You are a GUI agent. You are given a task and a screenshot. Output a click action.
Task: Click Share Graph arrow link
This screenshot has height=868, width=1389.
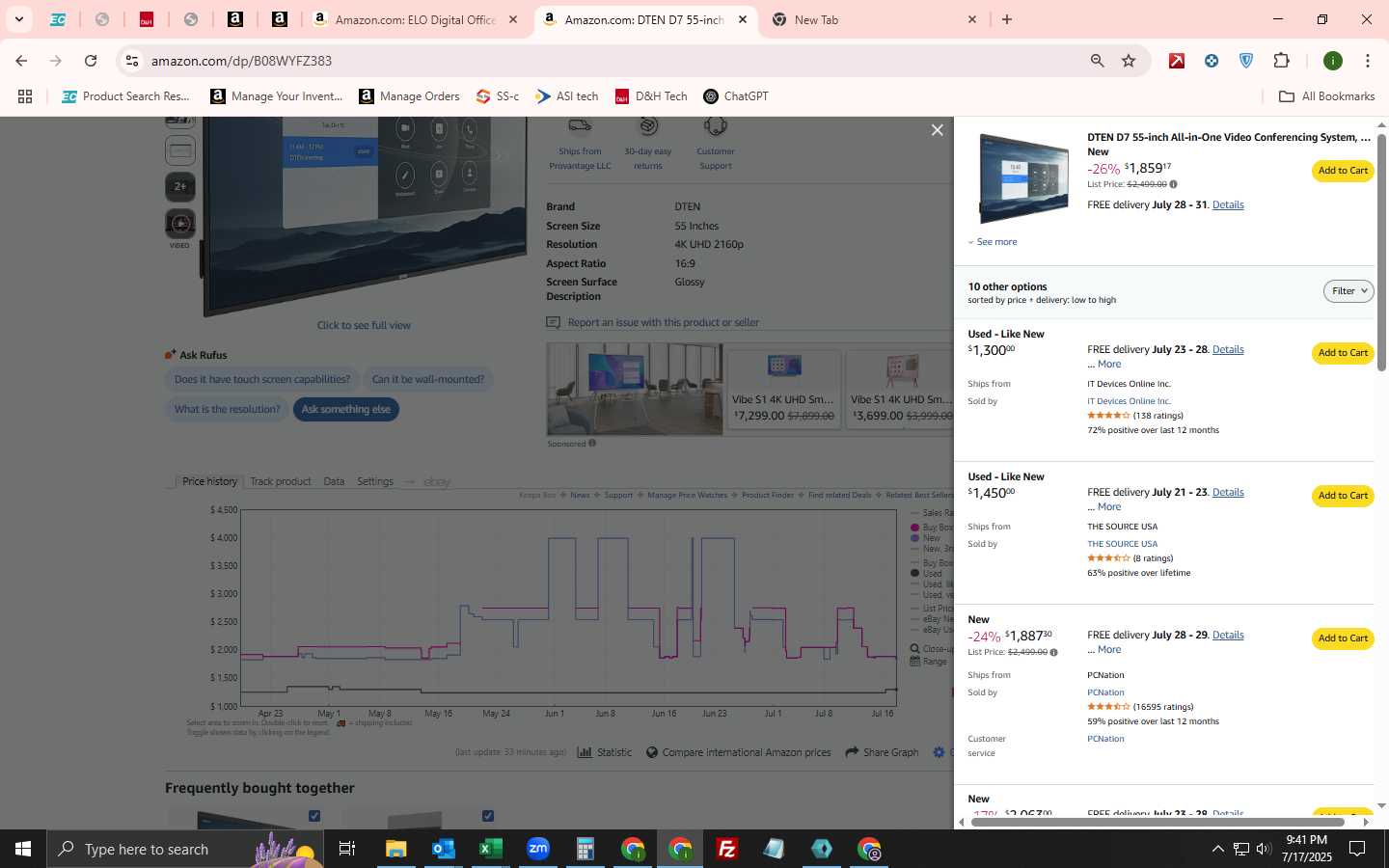tap(882, 752)
